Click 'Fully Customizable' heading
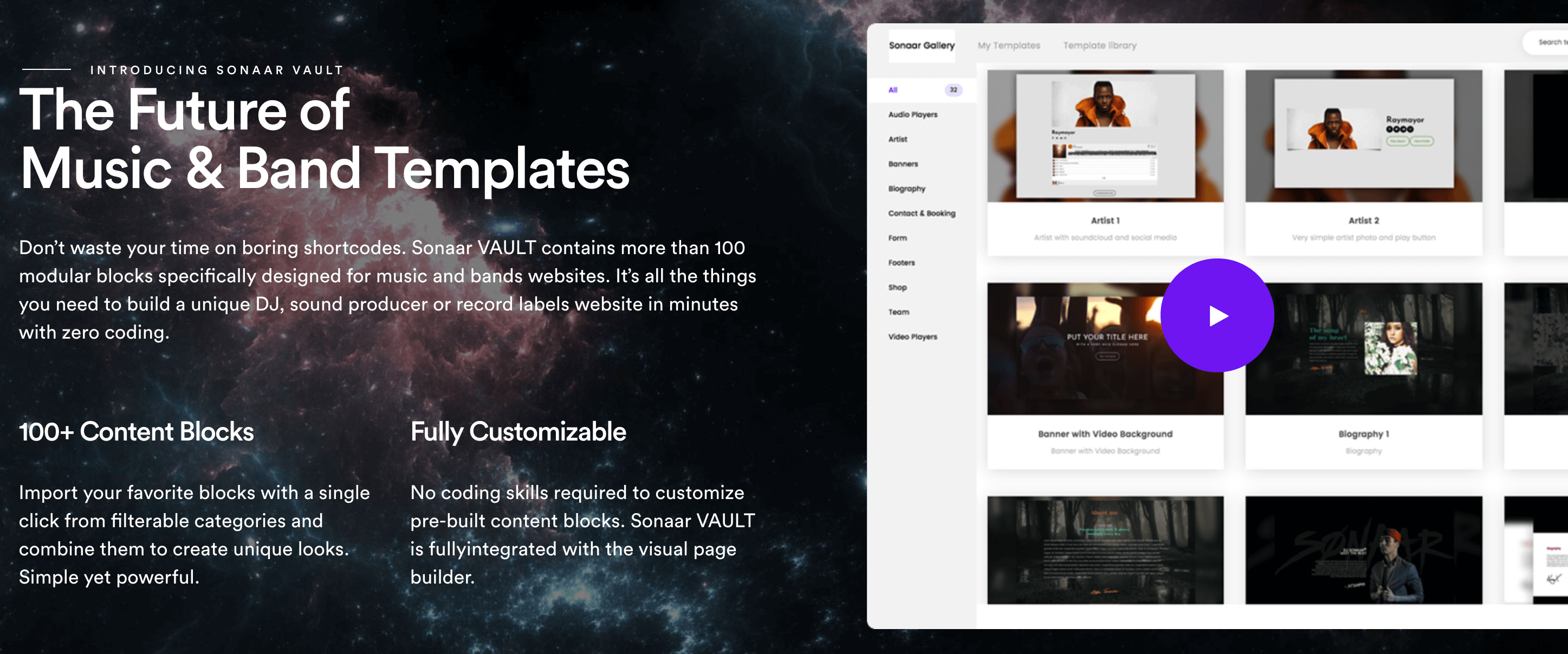 tap(518, 432)
